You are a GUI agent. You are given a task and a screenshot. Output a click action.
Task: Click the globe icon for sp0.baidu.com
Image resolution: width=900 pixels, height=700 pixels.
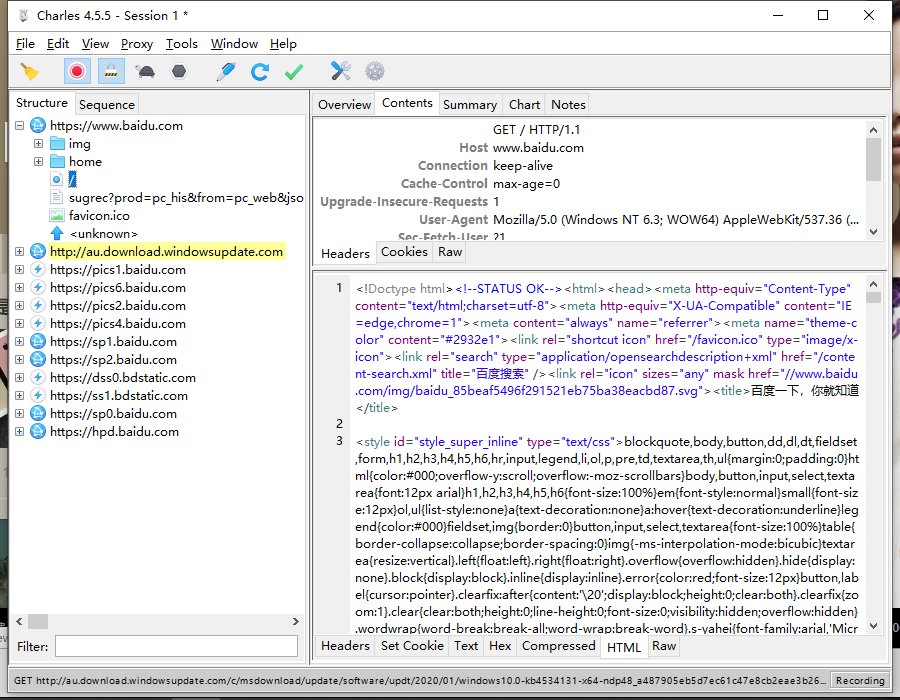pyautogui.click(x=38, y=414)
